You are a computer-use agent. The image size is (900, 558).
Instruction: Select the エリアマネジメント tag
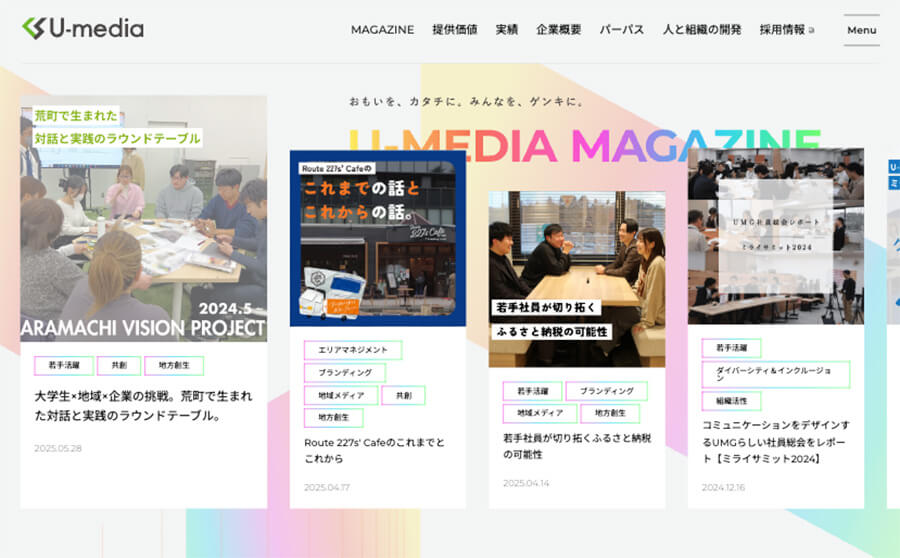coord(352,350)
